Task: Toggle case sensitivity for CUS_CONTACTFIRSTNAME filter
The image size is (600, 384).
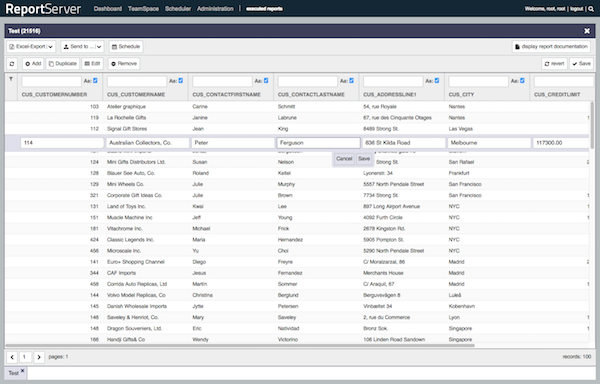Action: (x=266, y=81)
